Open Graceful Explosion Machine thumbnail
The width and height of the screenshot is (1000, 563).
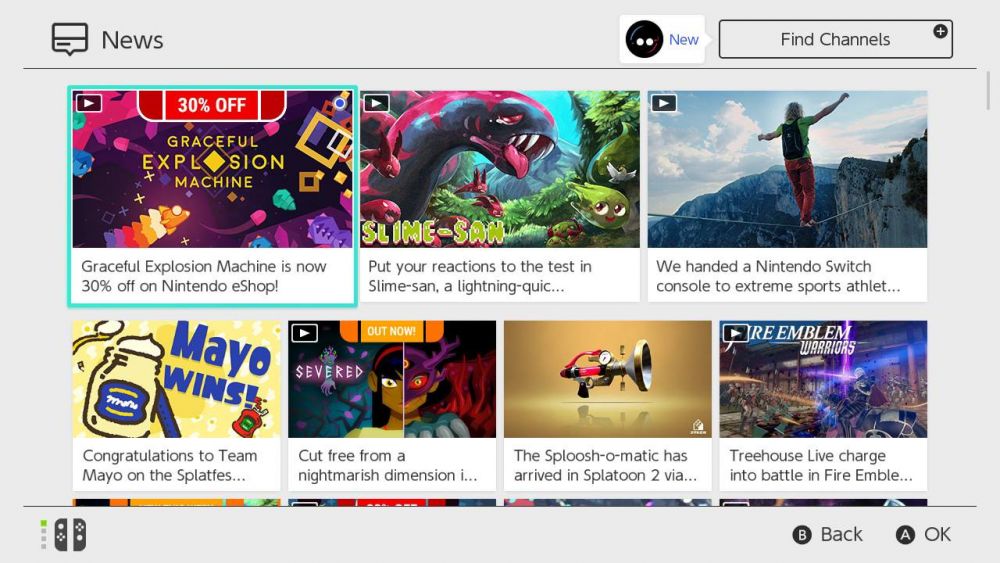point(212,169)
